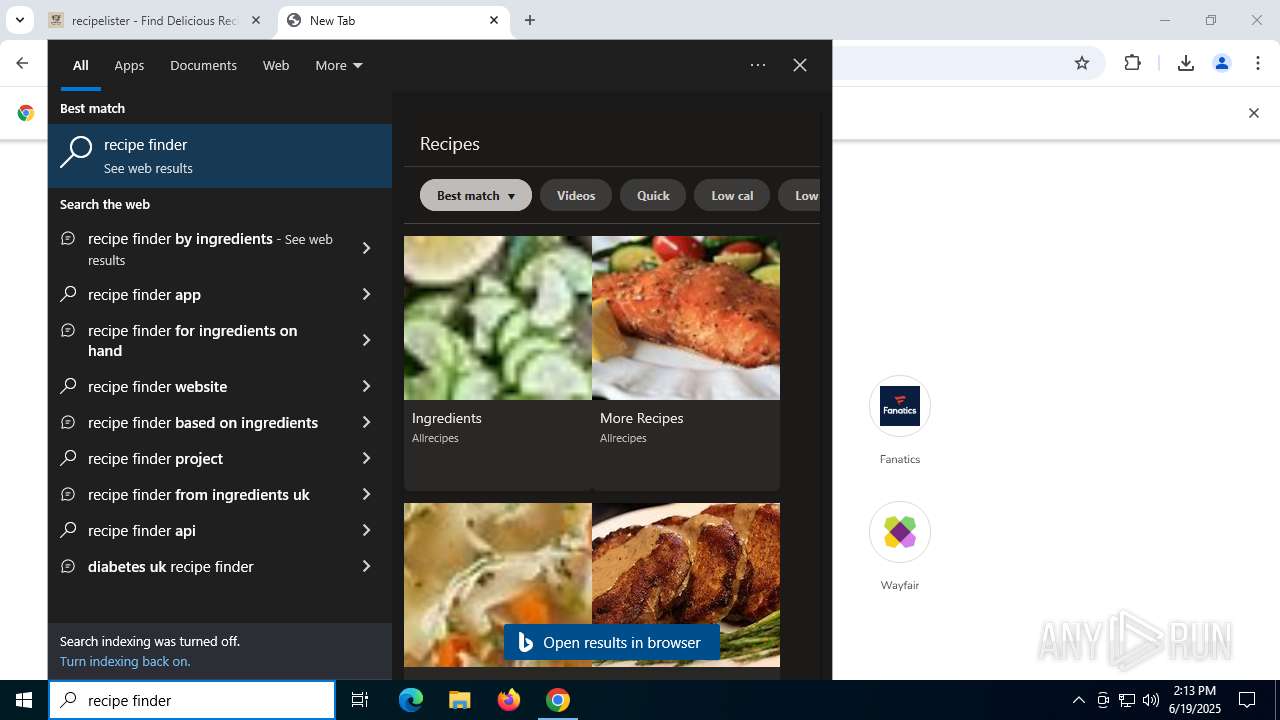Select the Web search filter tab

(276, 65)
